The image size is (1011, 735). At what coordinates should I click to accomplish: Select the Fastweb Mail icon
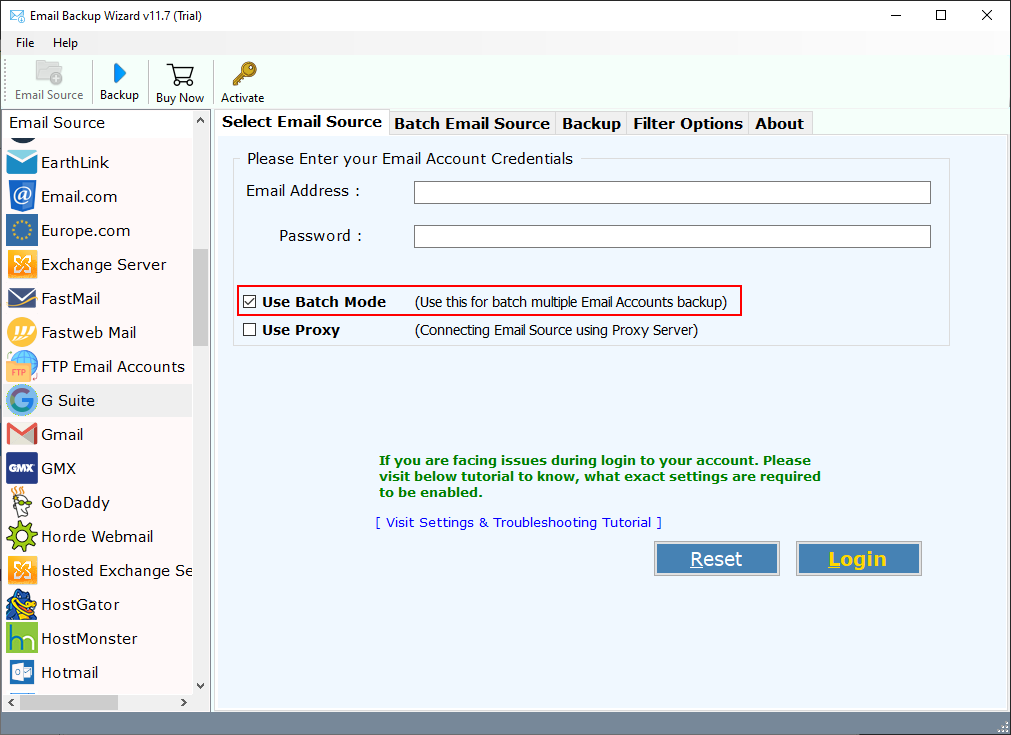[22, 333]
